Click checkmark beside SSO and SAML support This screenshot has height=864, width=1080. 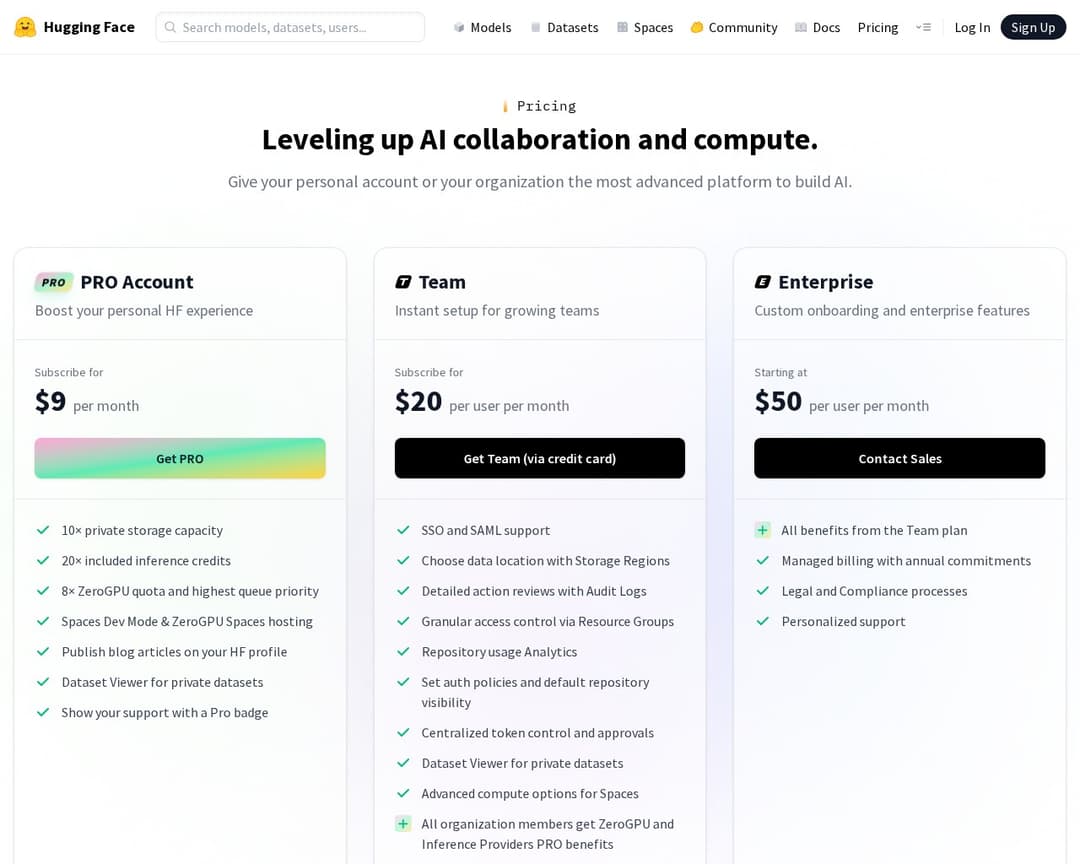(403, 530)
